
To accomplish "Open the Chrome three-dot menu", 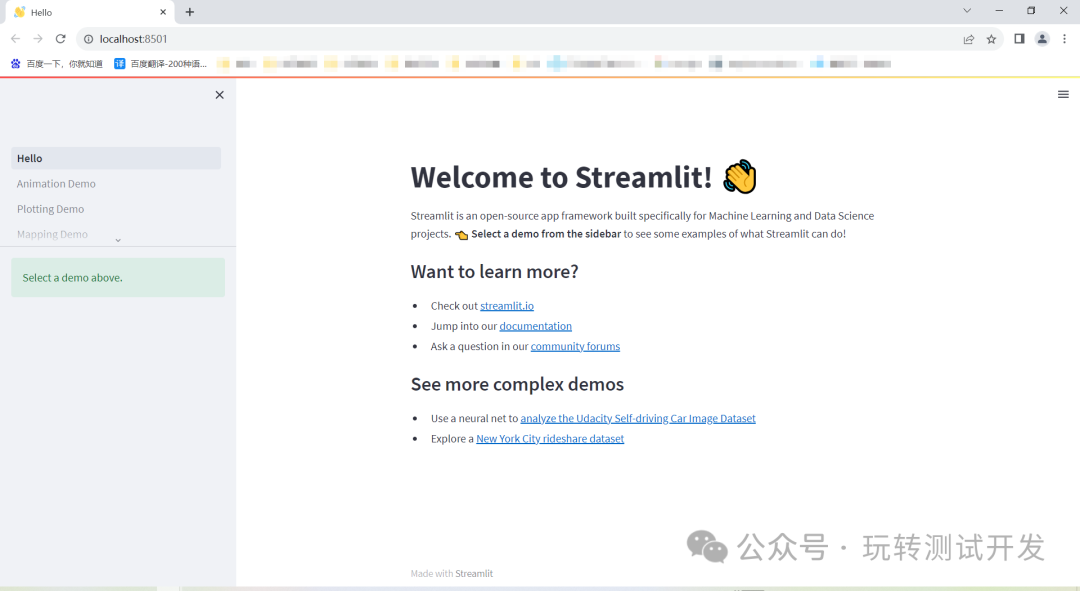I will tap(1064, 39).
